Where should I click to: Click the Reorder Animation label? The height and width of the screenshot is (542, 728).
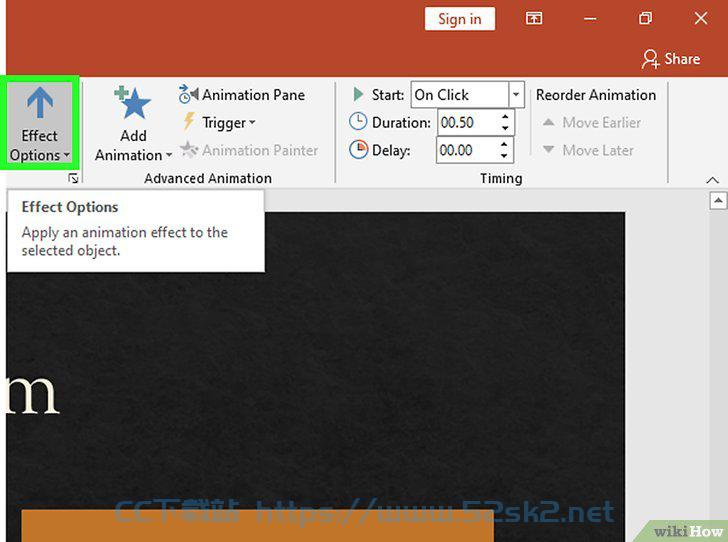[596, 95]
